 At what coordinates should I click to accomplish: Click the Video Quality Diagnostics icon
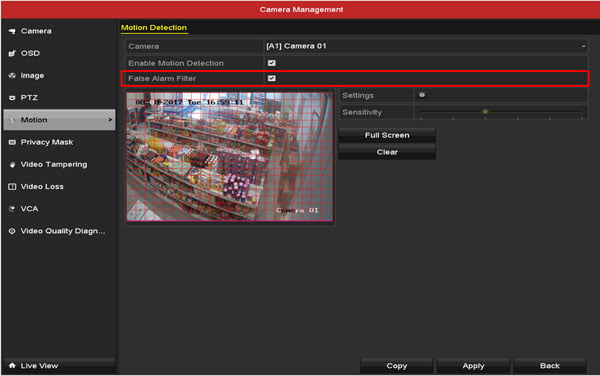point(12,231)
